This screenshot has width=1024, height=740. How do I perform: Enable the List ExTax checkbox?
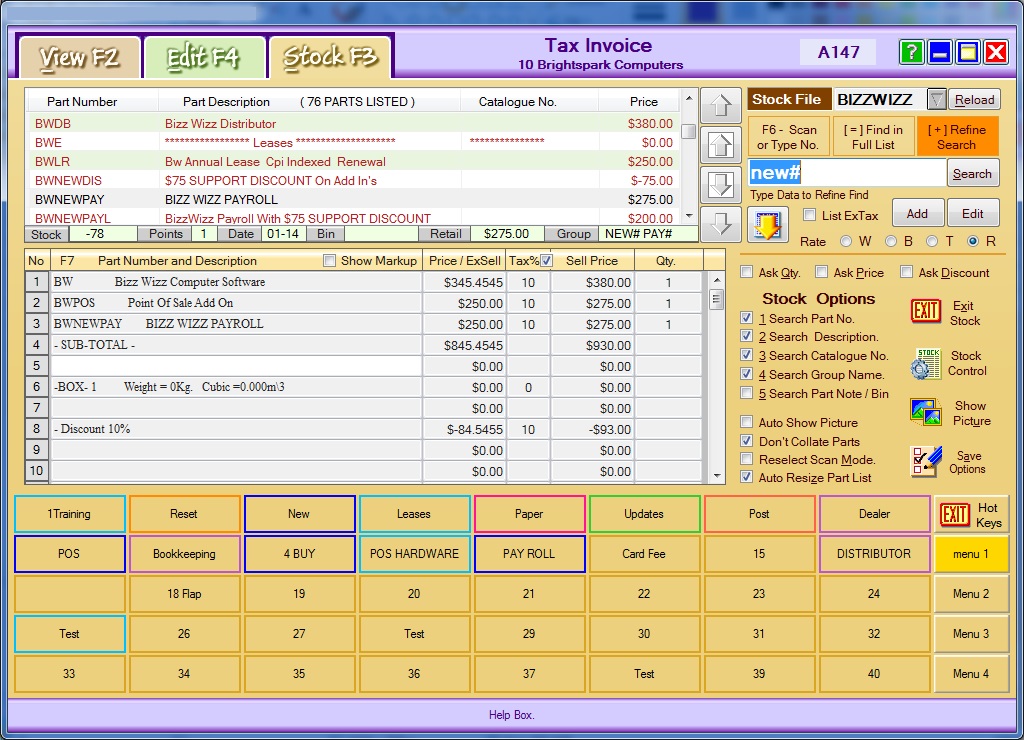(810, 215)
